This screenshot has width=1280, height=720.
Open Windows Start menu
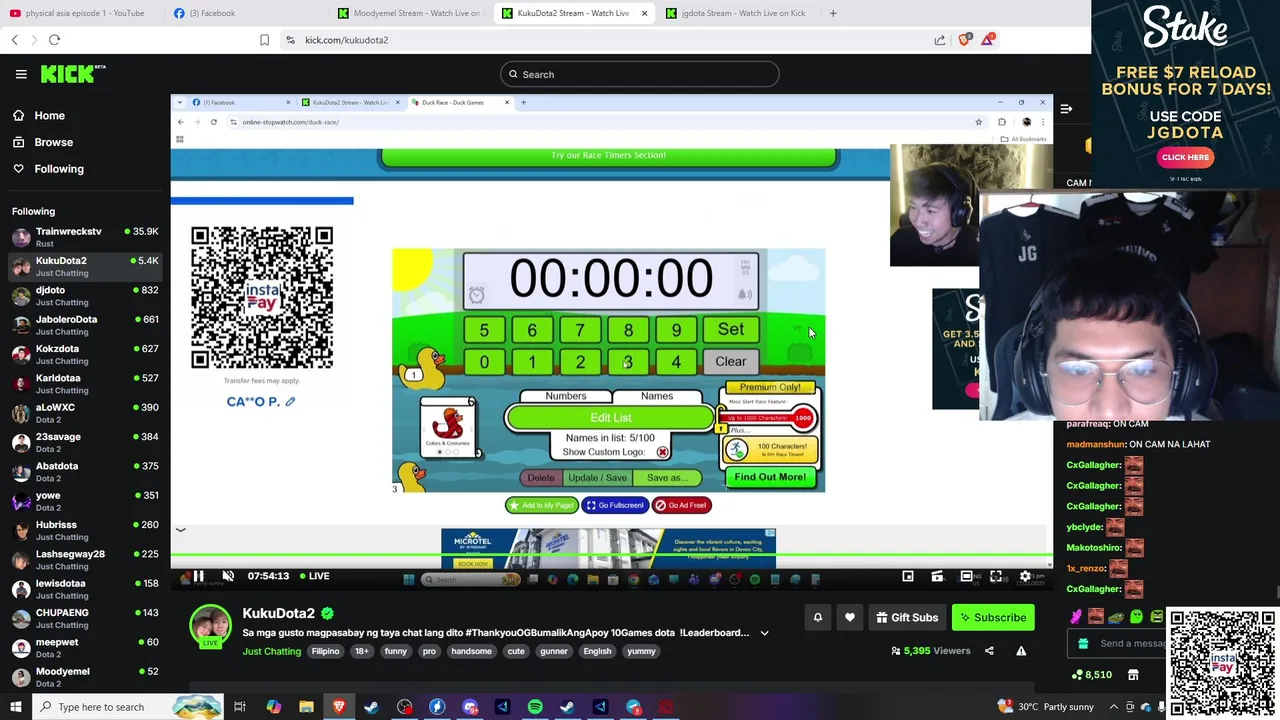(16, 707)
